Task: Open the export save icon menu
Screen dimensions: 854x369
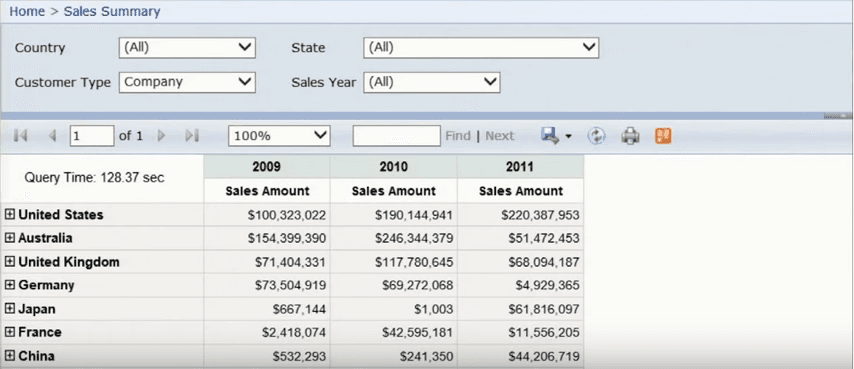Action: [550, 136]
